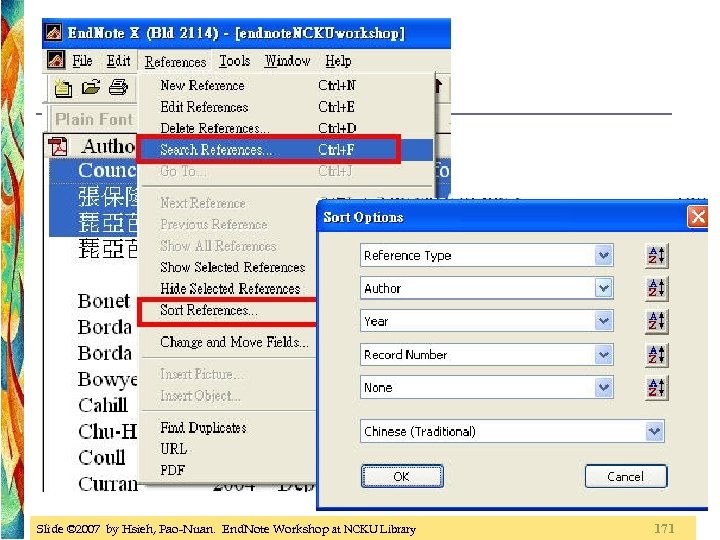
Task: Open the Author sort field dropdown
Action: [603, 288]
